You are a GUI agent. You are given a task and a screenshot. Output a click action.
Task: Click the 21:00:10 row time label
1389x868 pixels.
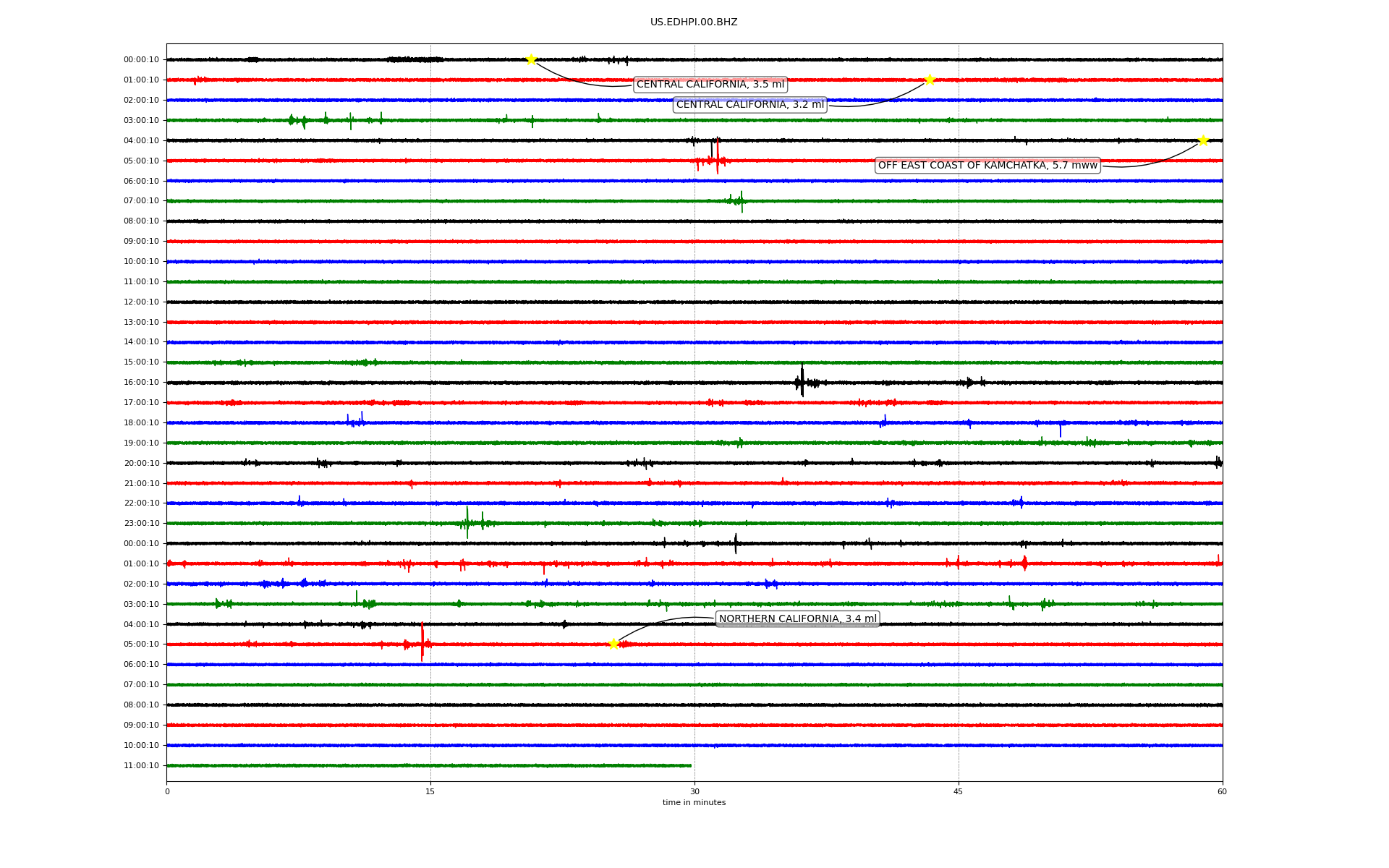(141, 483)
